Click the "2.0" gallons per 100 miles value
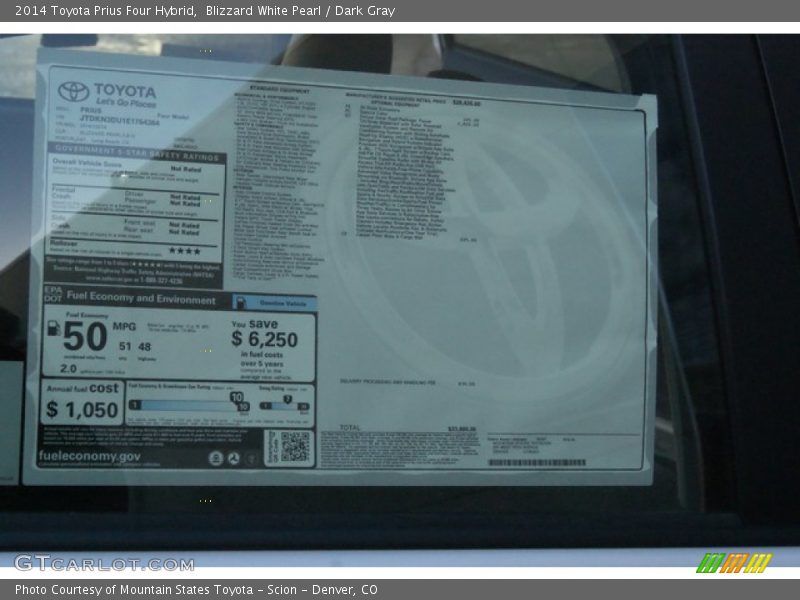This screenshot has width=800, height=600. (x=68, y=368)
